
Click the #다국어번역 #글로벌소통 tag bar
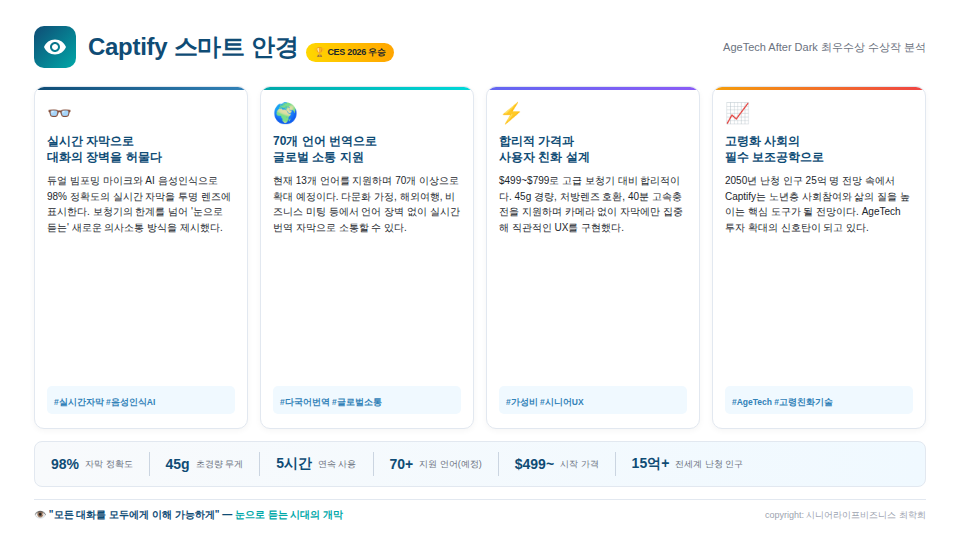click(367, 400)
